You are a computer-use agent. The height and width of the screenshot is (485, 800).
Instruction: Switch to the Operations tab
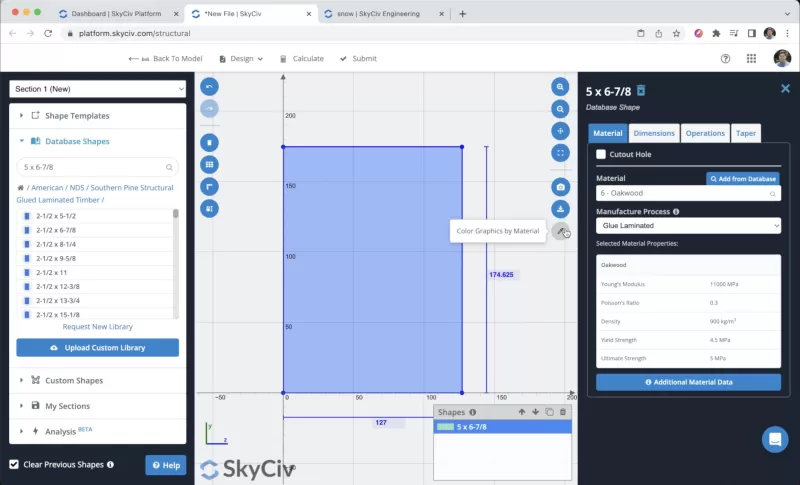click(705, 133)
